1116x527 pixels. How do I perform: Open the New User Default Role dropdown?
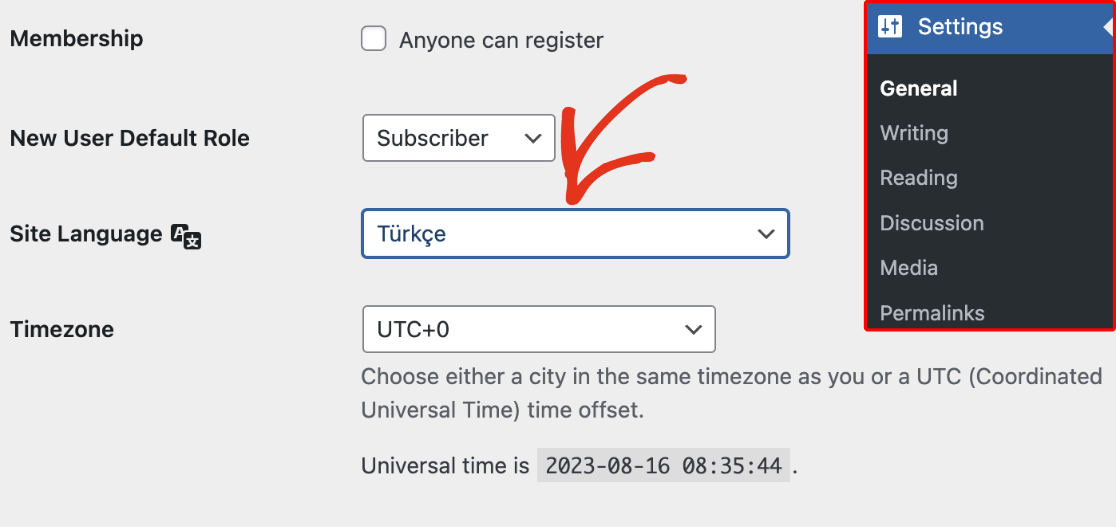[x=458, y=138]
